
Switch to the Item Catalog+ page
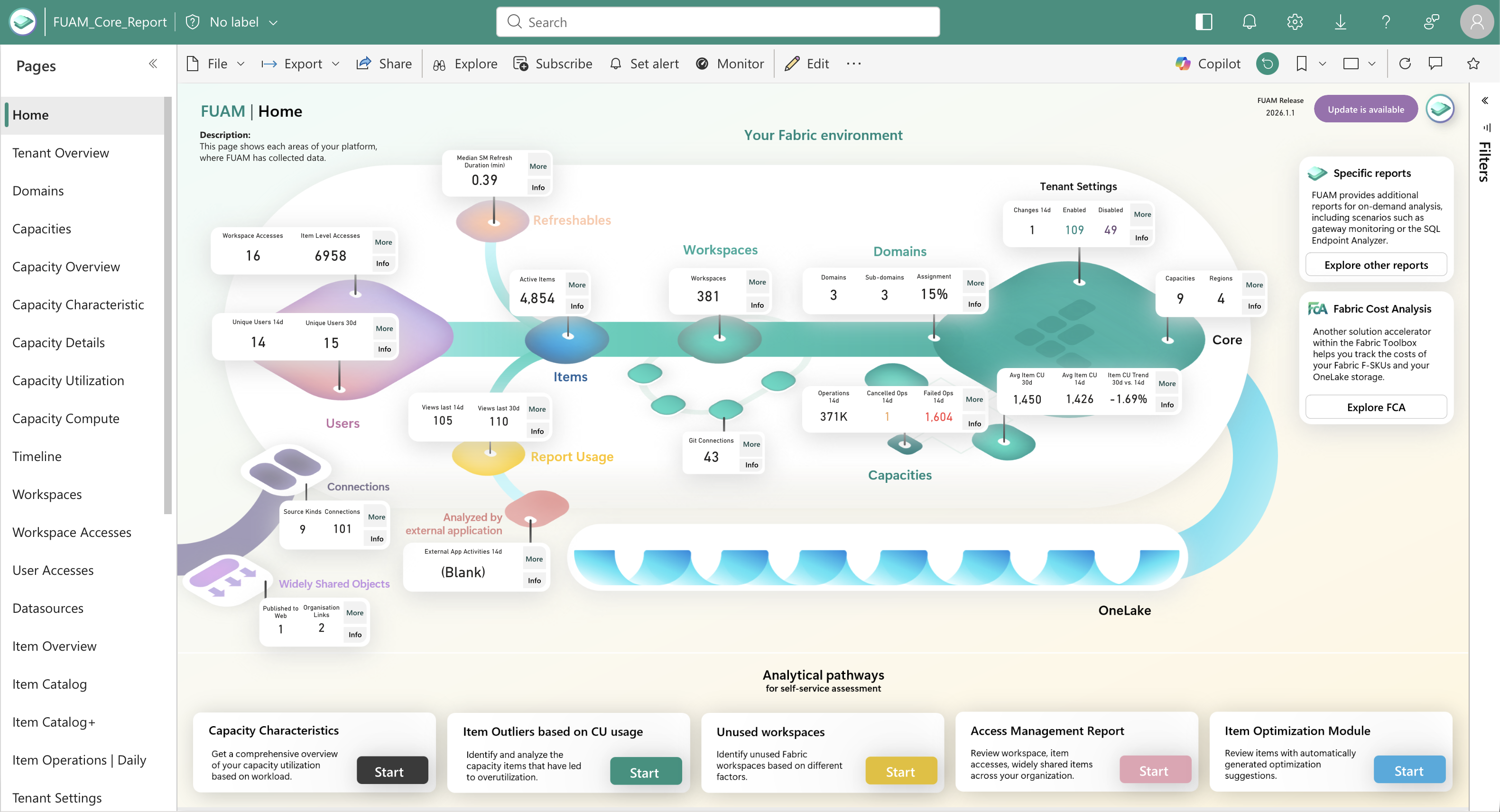pyautogui.click(x=83, y=722)
